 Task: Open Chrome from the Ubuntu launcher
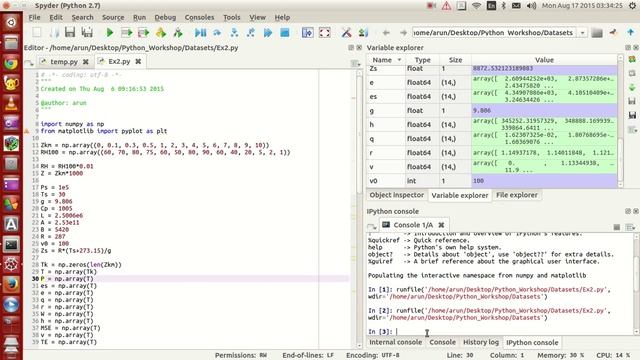coord(11,63)
